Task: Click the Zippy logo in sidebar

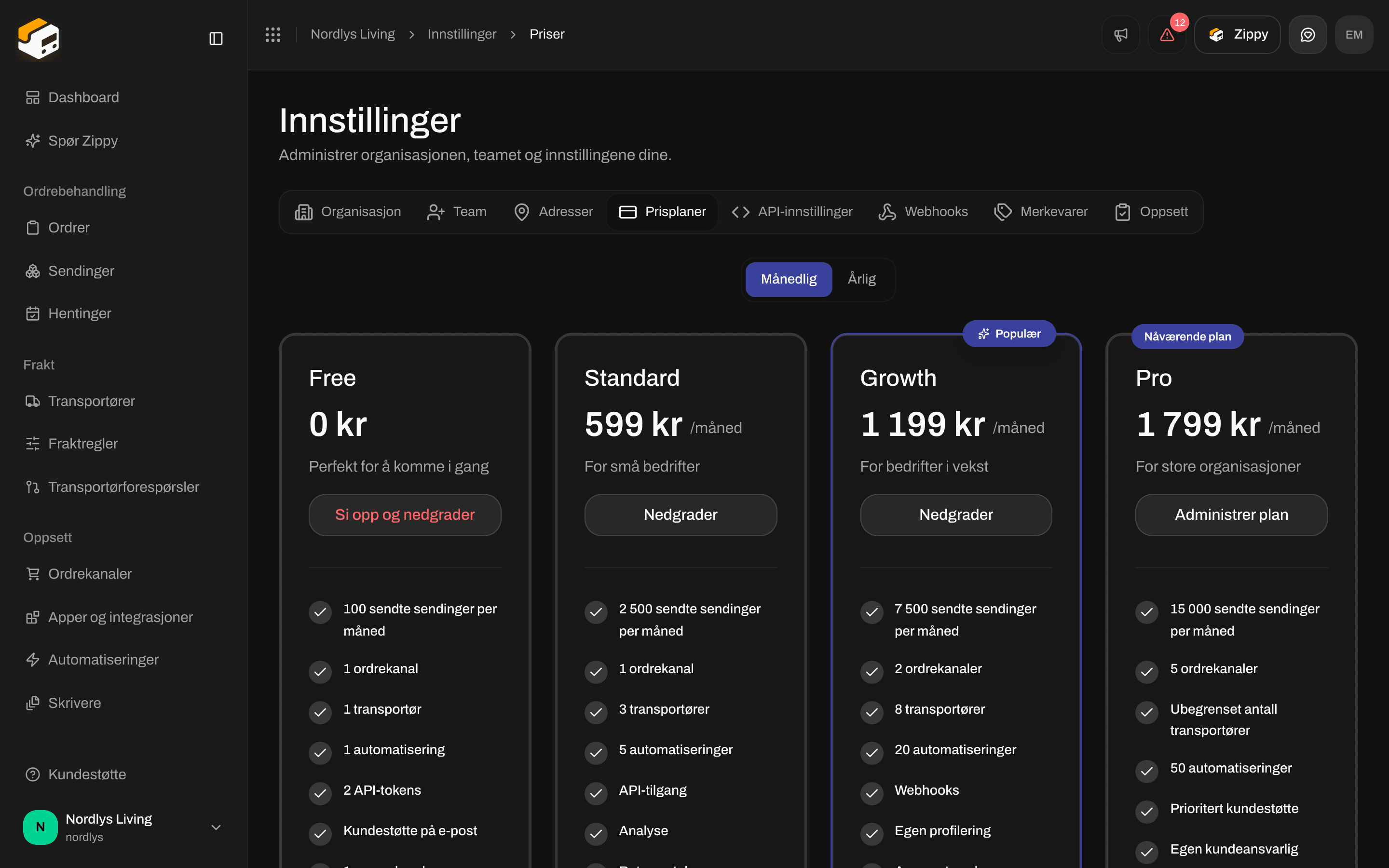Action: [x=39, y=39]
